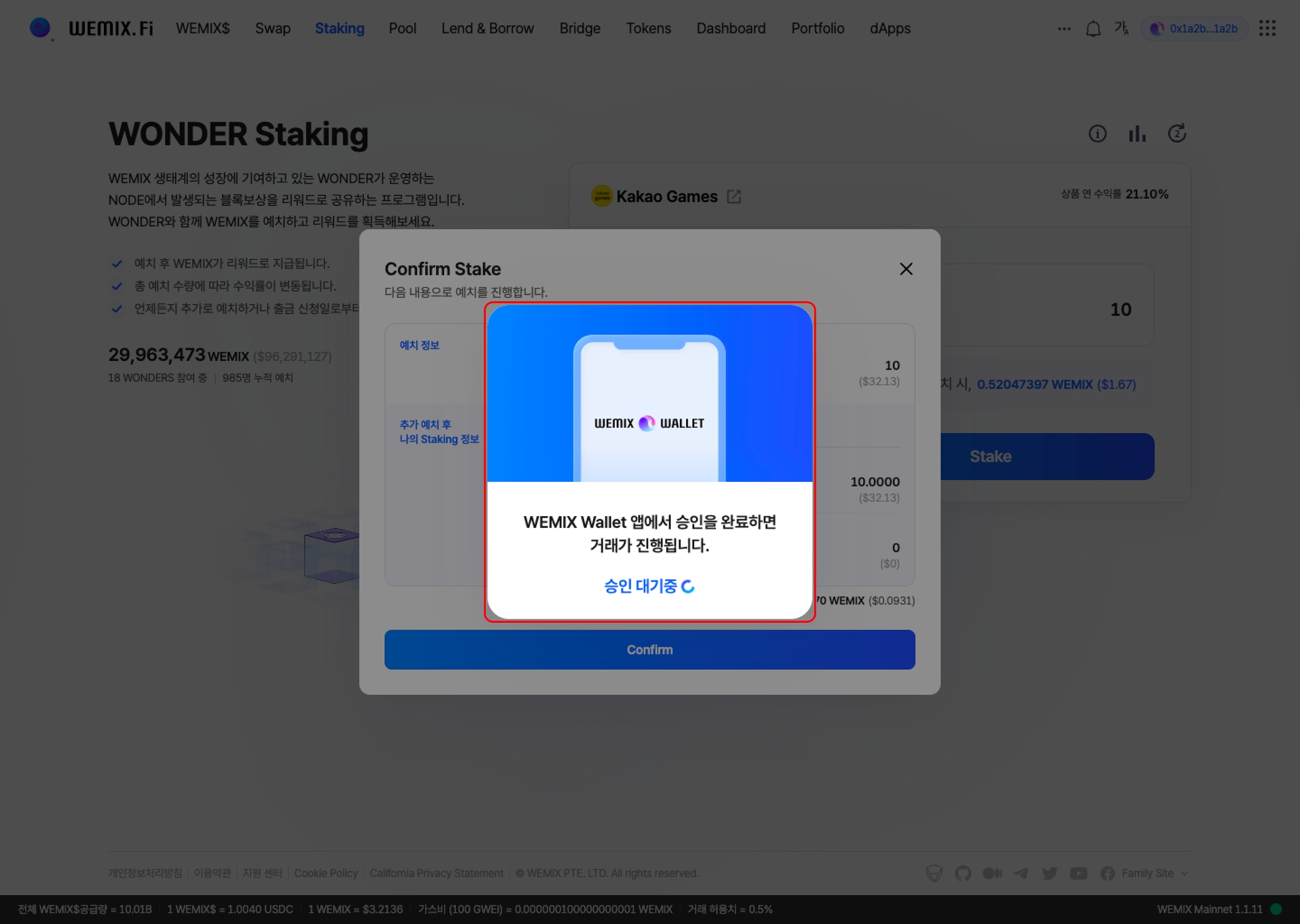Go to the Swap page
The image size is (1300, 924).
pyautogui.click(x=273, y=28)
